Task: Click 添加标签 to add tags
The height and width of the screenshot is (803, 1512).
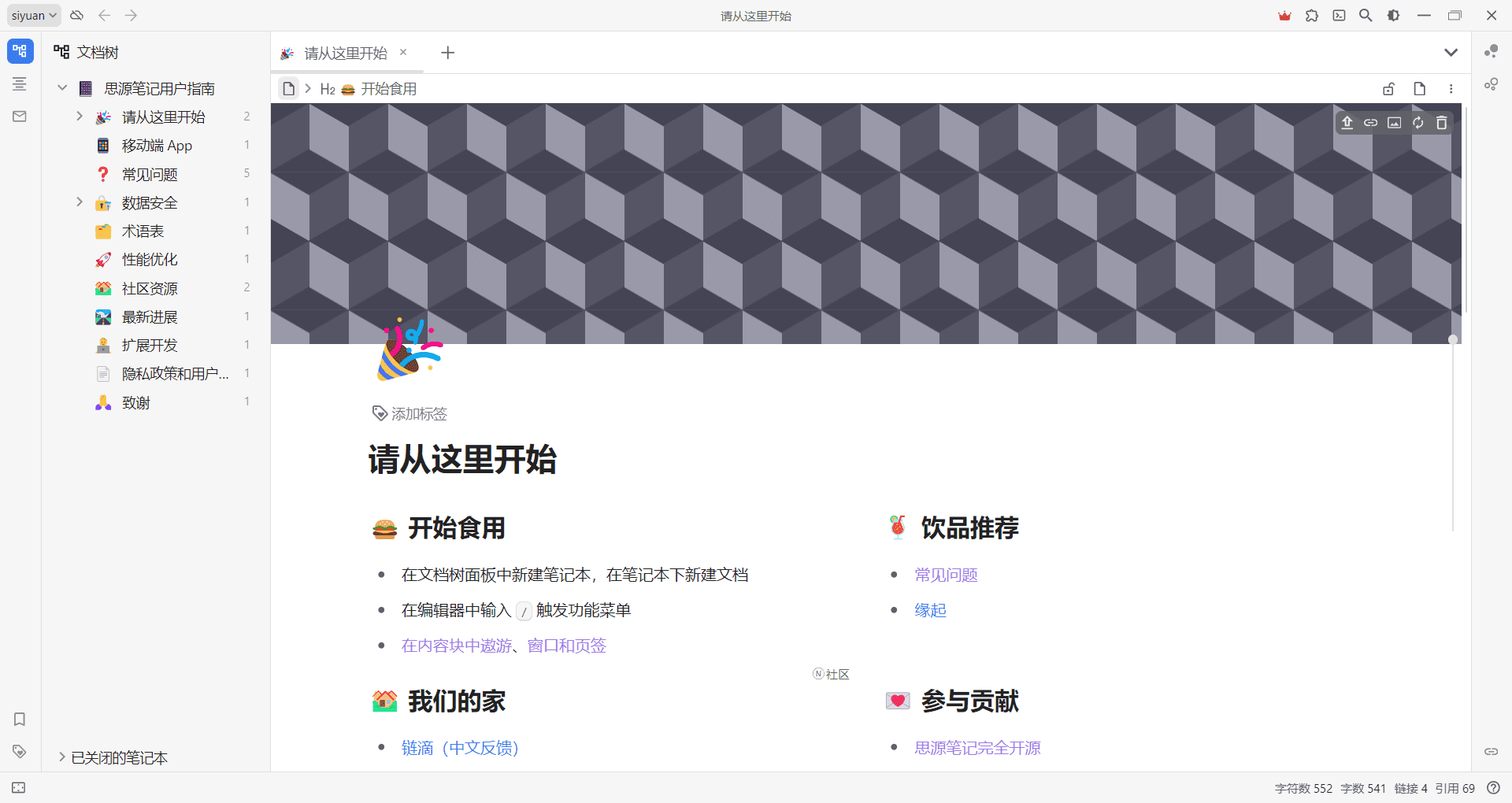Action: (x=409, y=413)
